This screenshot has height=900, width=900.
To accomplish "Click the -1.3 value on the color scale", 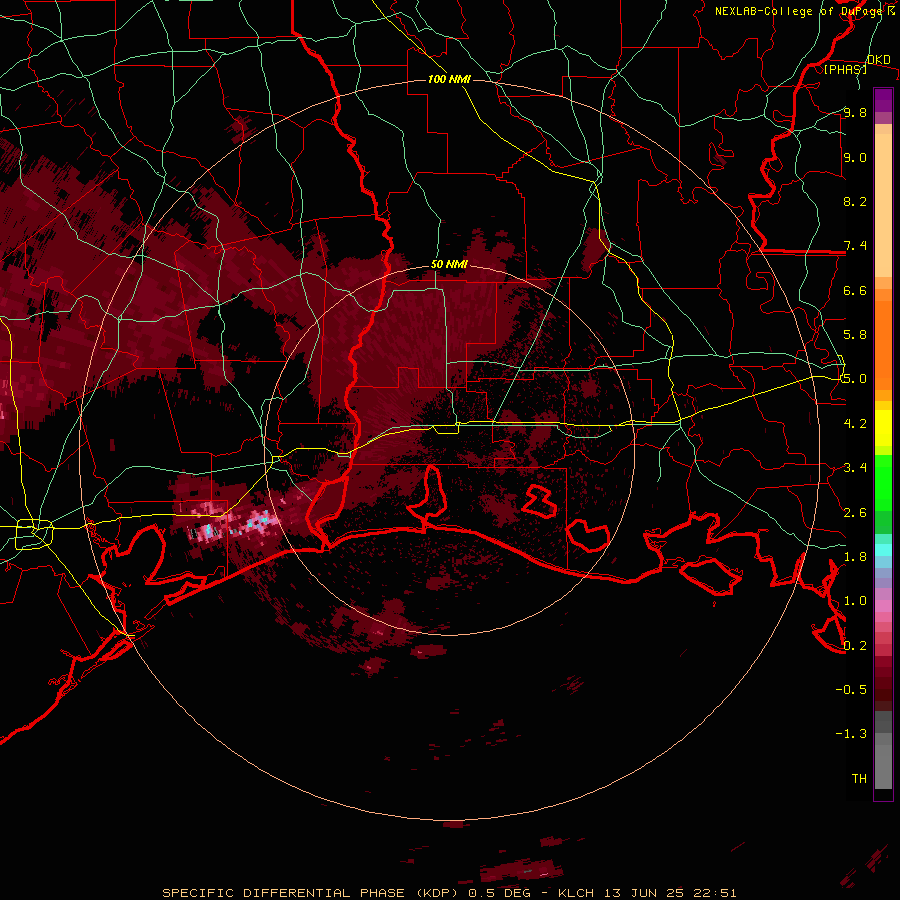I will tap(851, 734).
